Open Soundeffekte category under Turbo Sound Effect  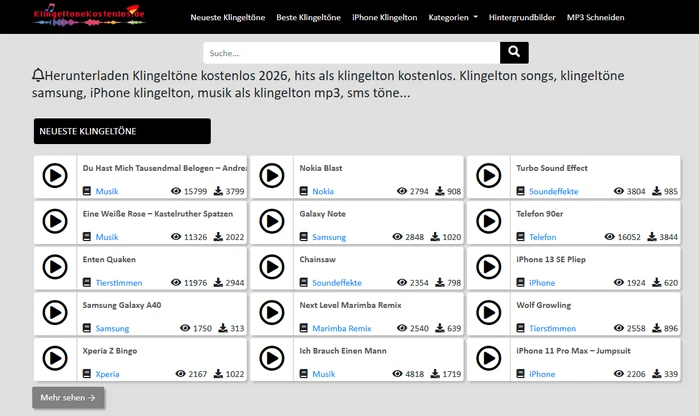[554, 191]
